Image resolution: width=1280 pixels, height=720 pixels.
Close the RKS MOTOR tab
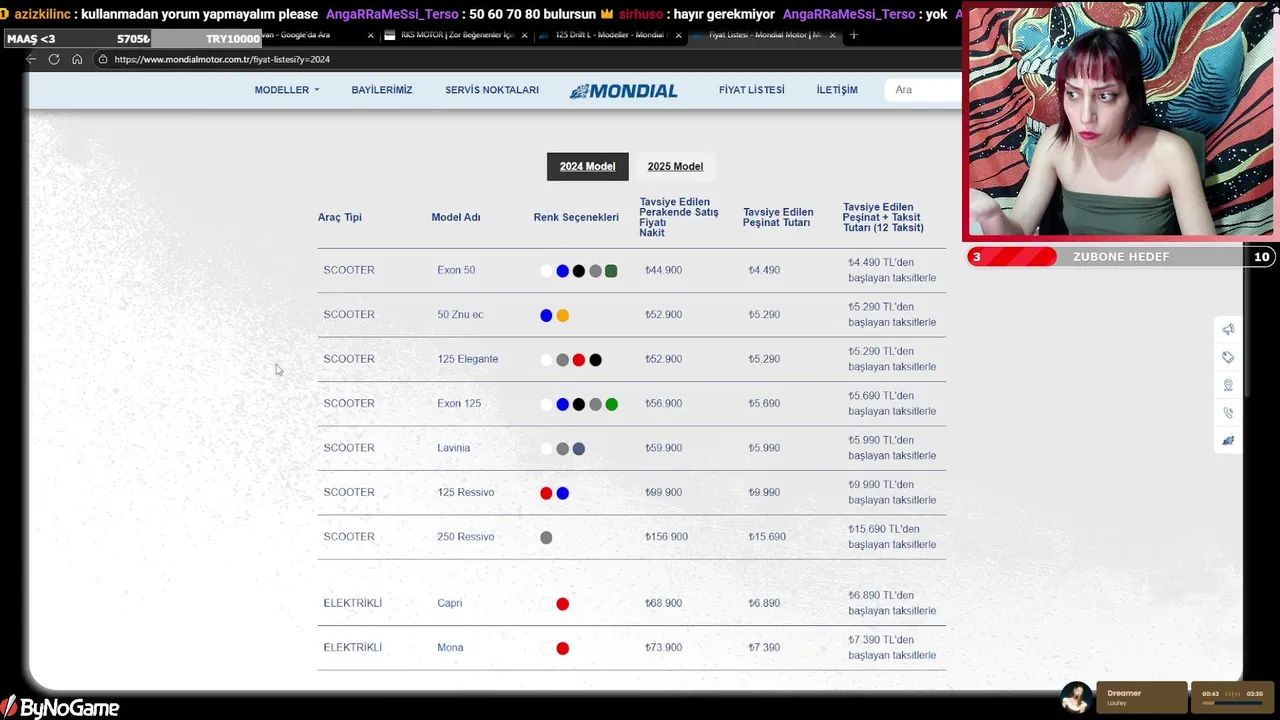(x=524, y=35)
